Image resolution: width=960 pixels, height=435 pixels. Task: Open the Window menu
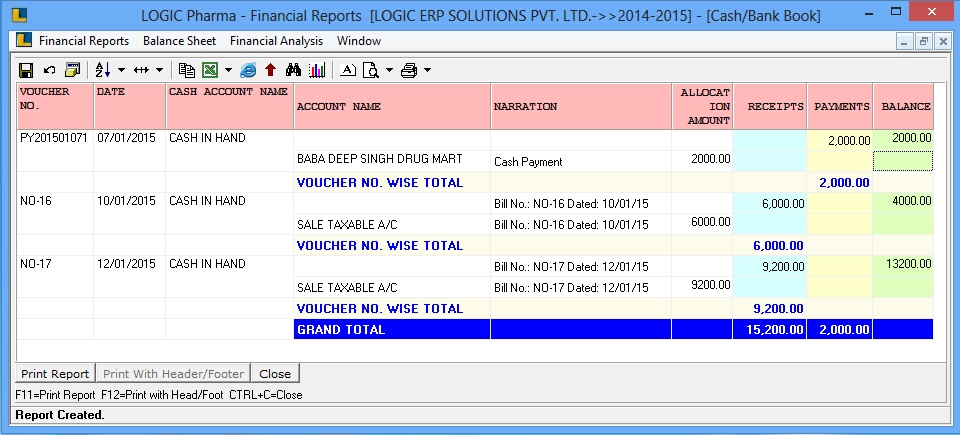[x=359, y=41]
